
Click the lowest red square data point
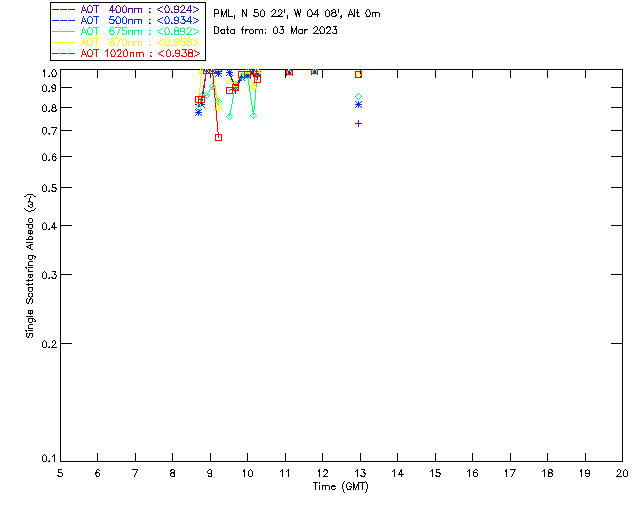218,137
